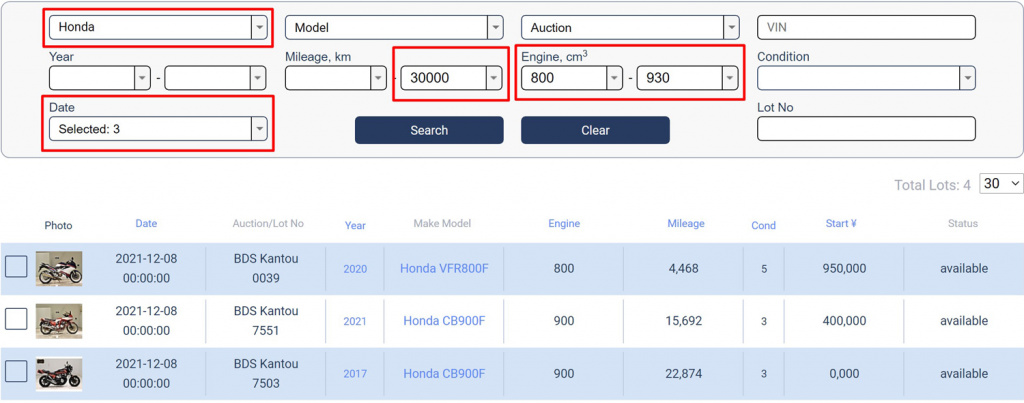
Task: Open the lot 7503 motorcycle photo thumbnail
Action: click(59, 374)
